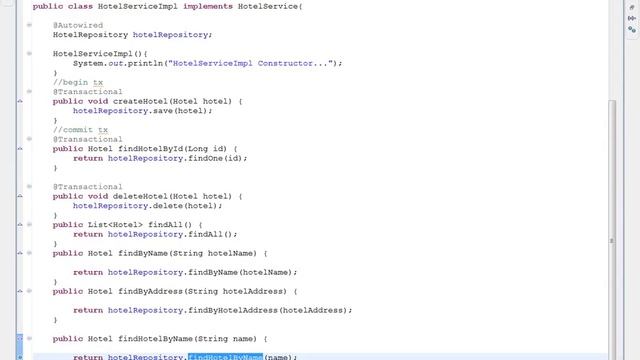640x360 pixels.
Task: Click the override marker beside deleteHotel method
Action: tap(20, 196)
